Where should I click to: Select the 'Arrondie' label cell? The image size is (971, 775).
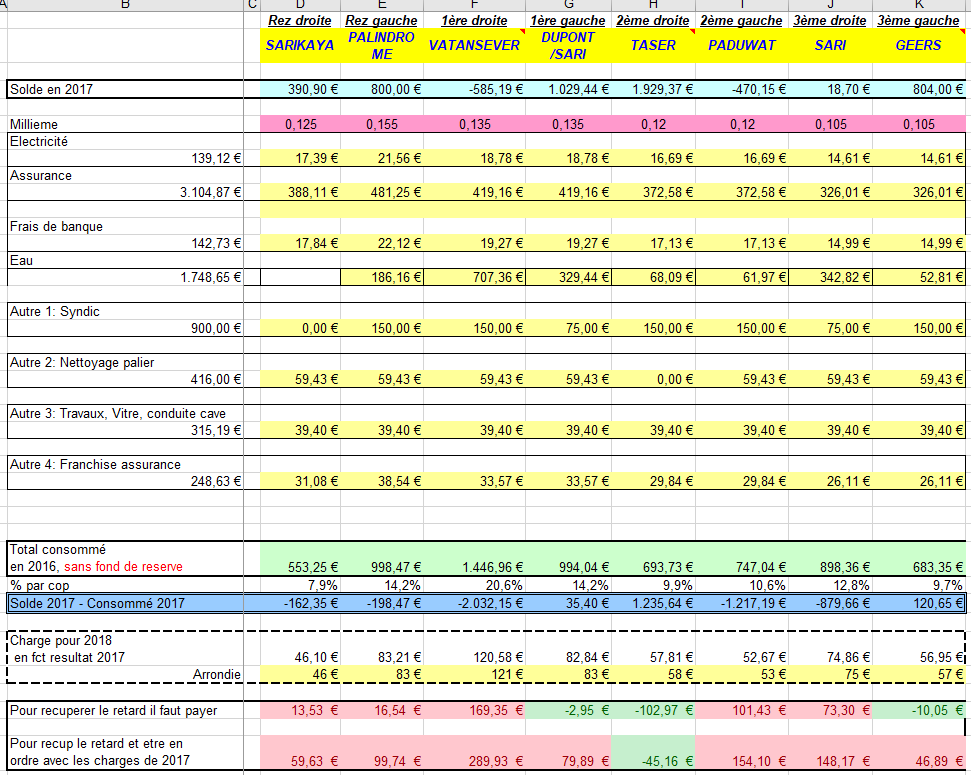click(125, 675)
